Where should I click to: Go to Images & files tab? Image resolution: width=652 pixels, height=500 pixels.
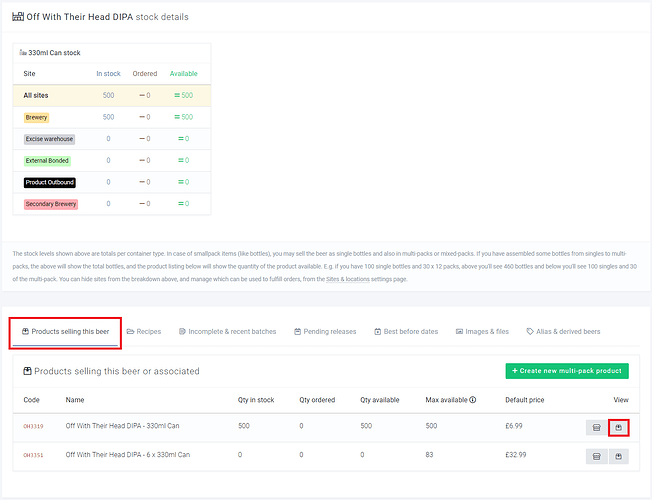482,331
